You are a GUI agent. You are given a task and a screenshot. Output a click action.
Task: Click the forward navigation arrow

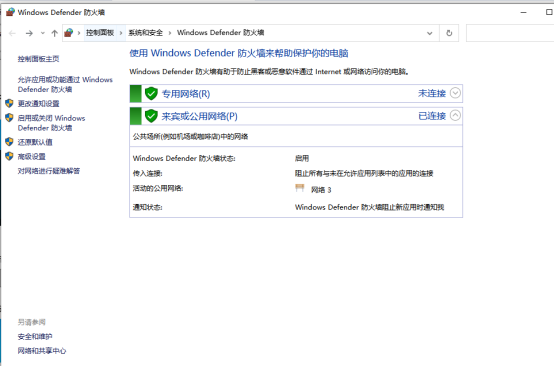pyautogui.click(x=29, y=33)
